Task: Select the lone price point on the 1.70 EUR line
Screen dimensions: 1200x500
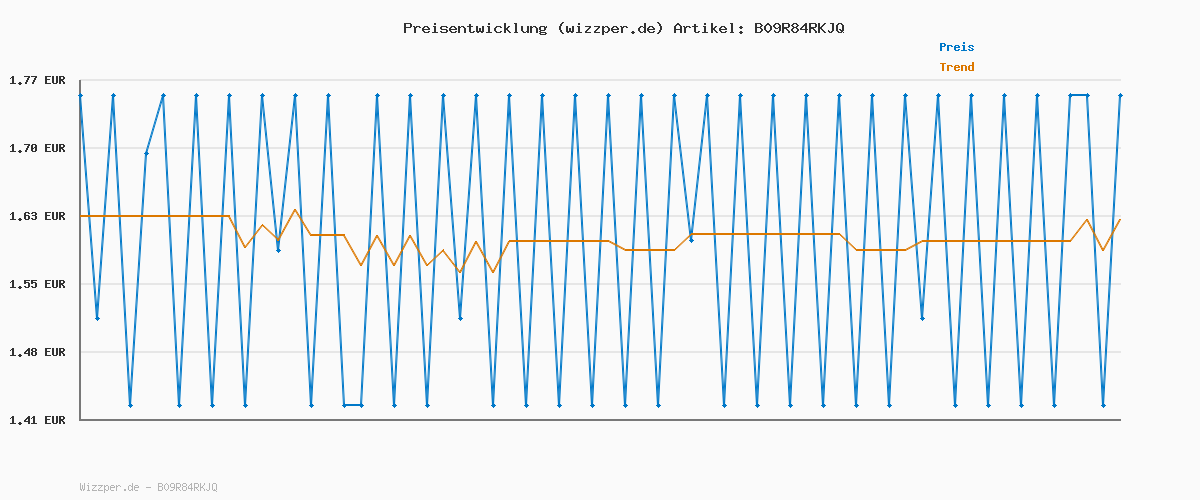Action: tap(146, 153)
